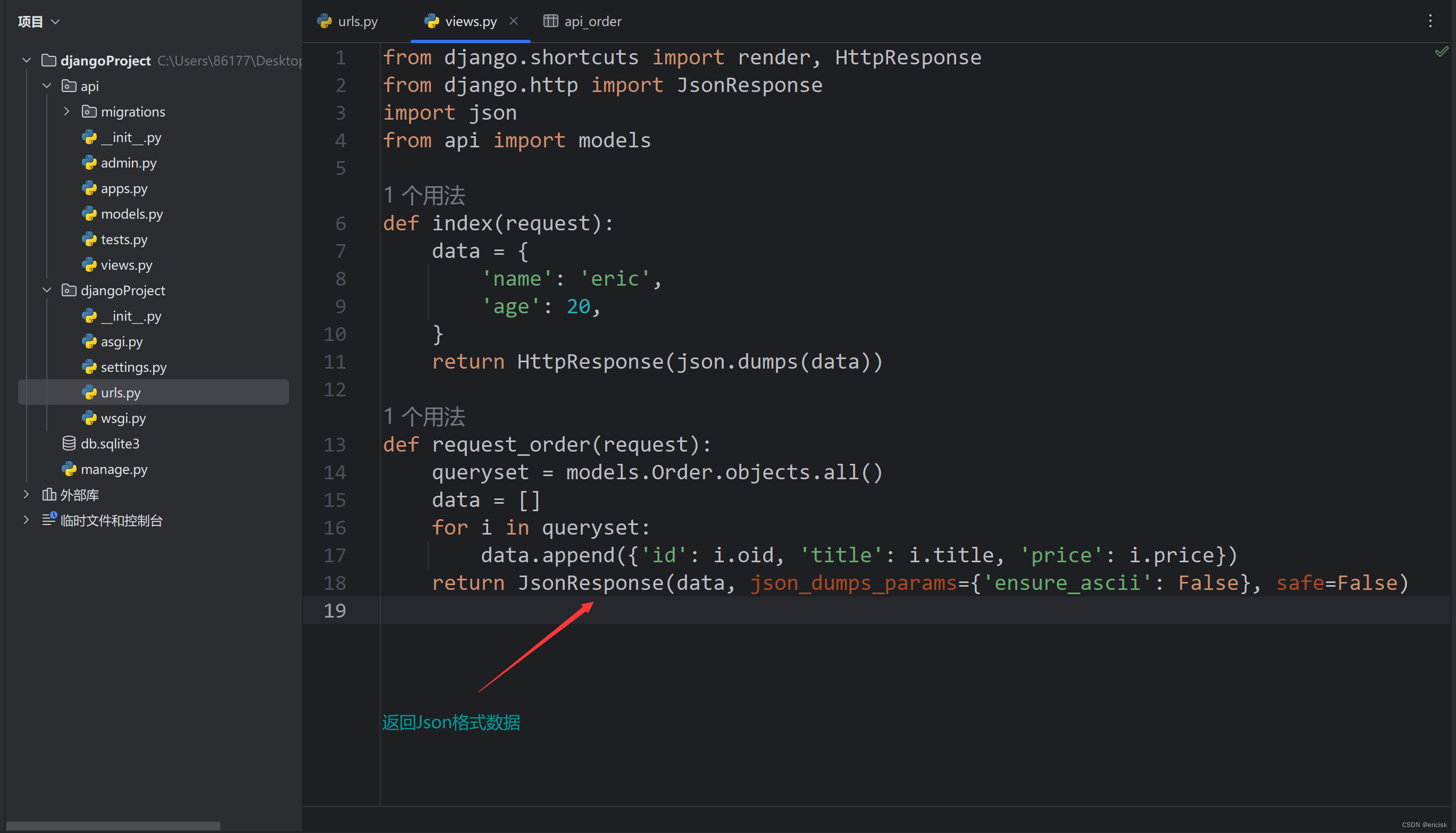Click the '1 个用法' hint above request_order

pos(424,417)
